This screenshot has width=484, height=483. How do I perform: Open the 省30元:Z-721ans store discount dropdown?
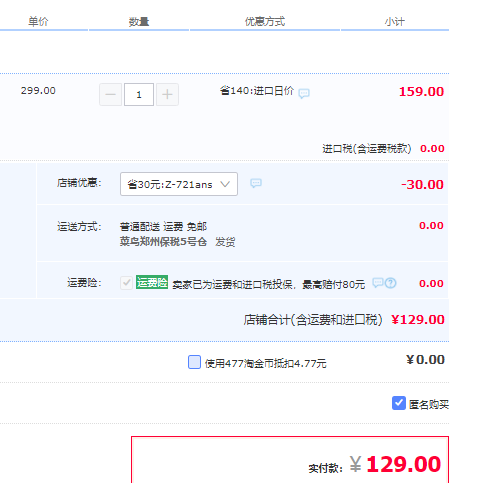(x=179, y=184)
